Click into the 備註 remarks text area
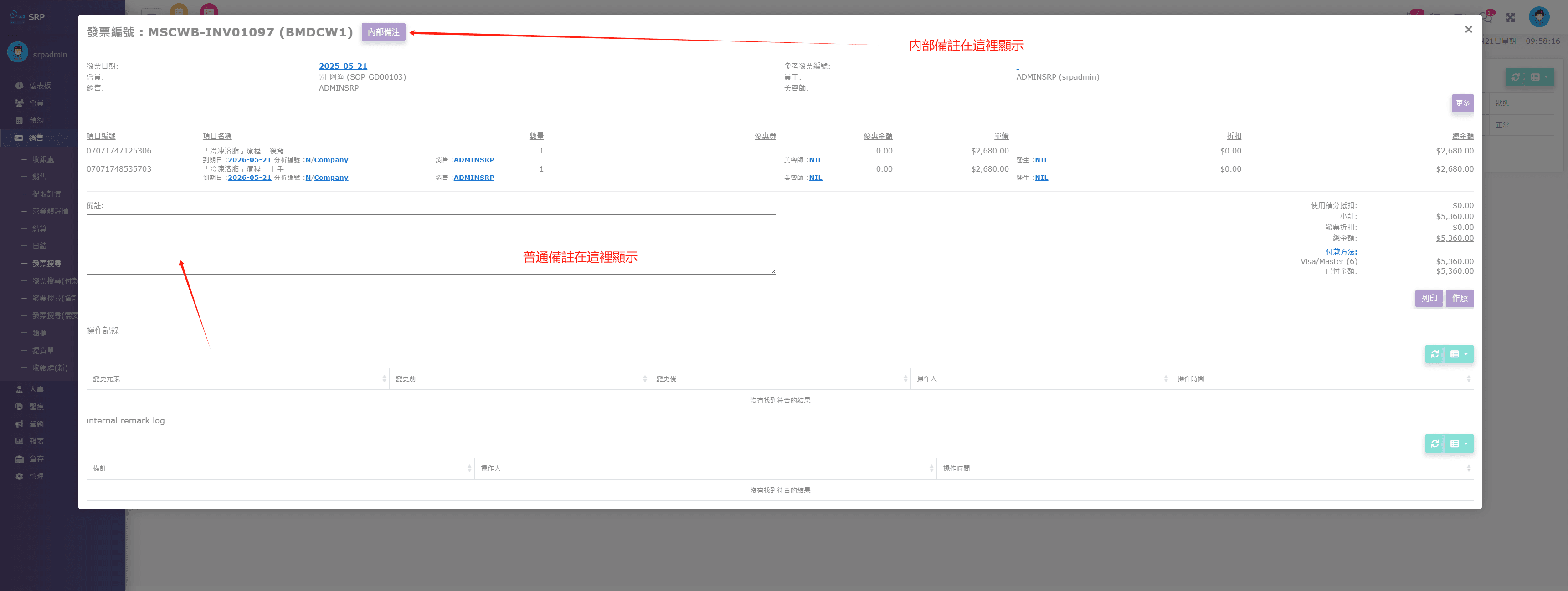Screen dimensions: 1568x591 [431, 244]
